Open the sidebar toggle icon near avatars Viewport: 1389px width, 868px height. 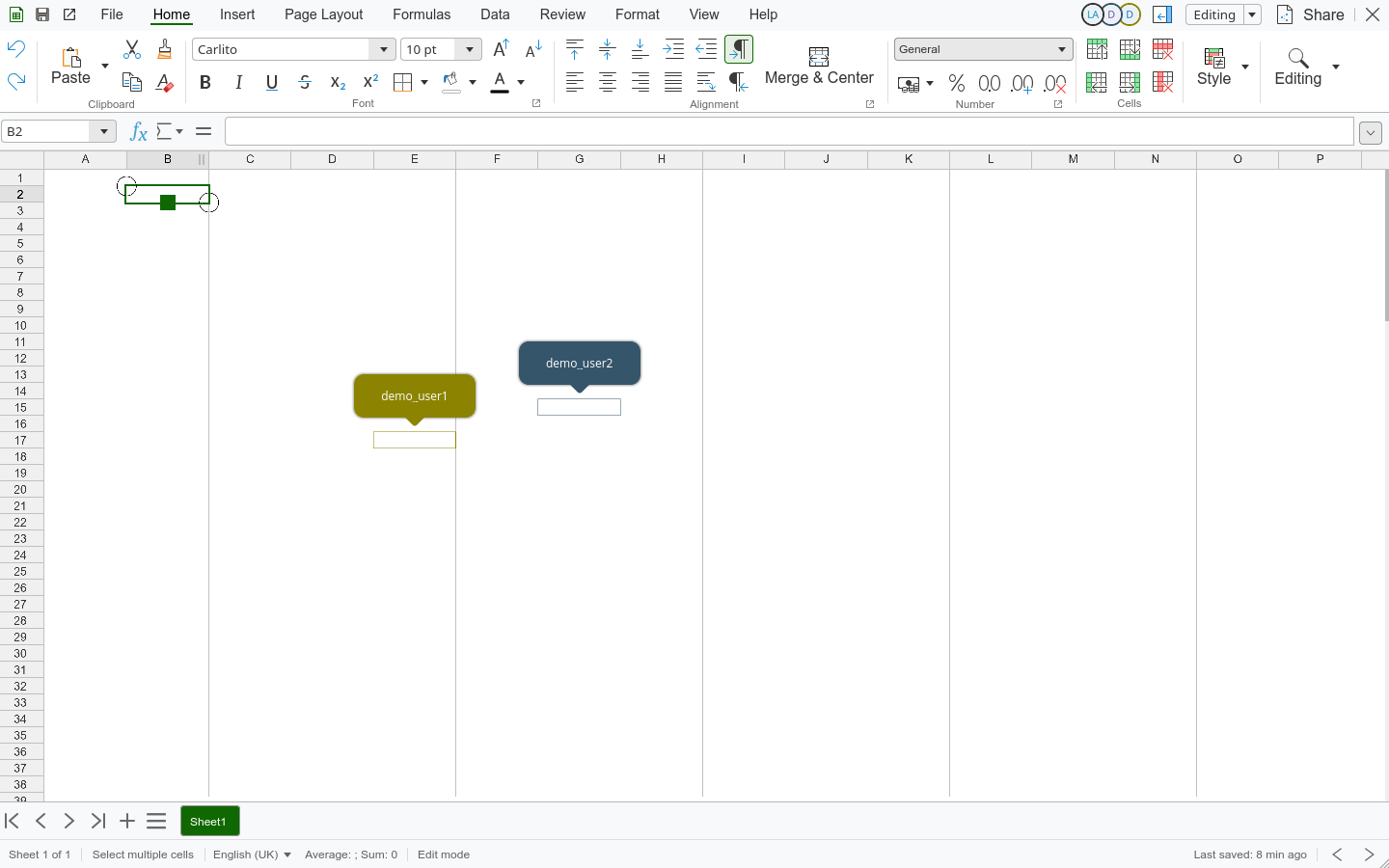coord(1162,14)
